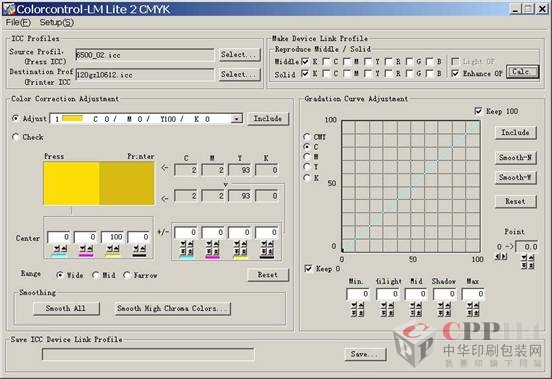Select the Wide range radio button
552x379 pixels.
[60, 275]
